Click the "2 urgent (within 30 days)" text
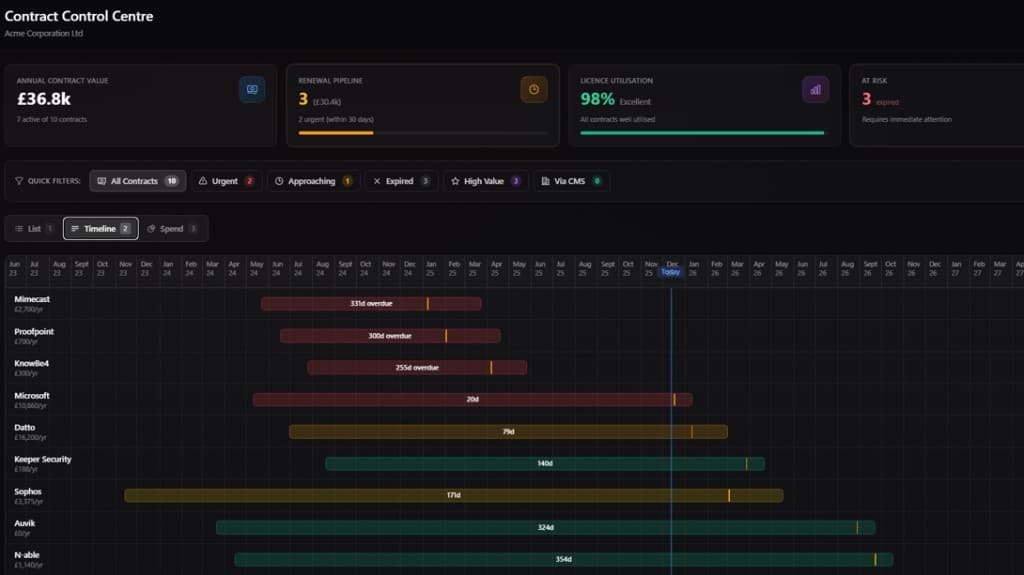Image resolution: width=1024 pixels, height=575 pixels. 336,120
